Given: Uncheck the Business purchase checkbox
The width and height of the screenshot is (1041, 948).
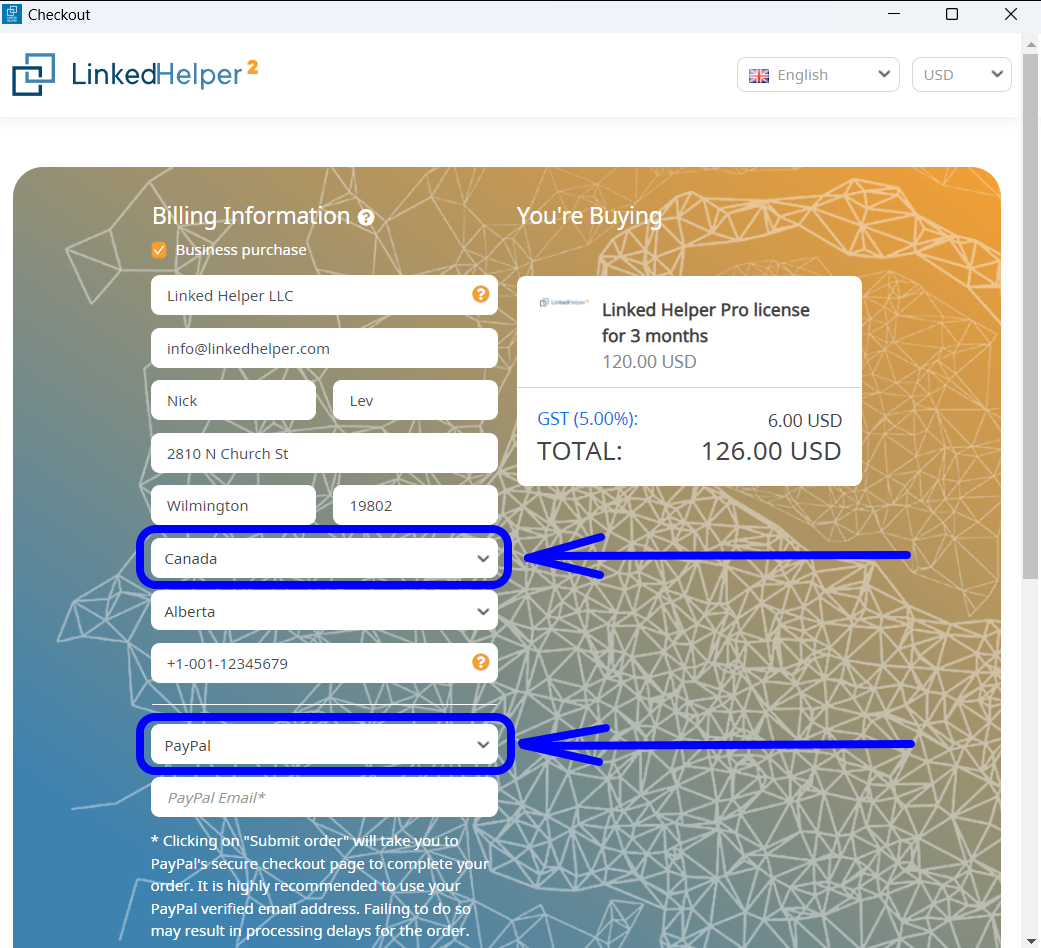Looking at the screenshot, I should pyautogui.click(x=159, y=250).
